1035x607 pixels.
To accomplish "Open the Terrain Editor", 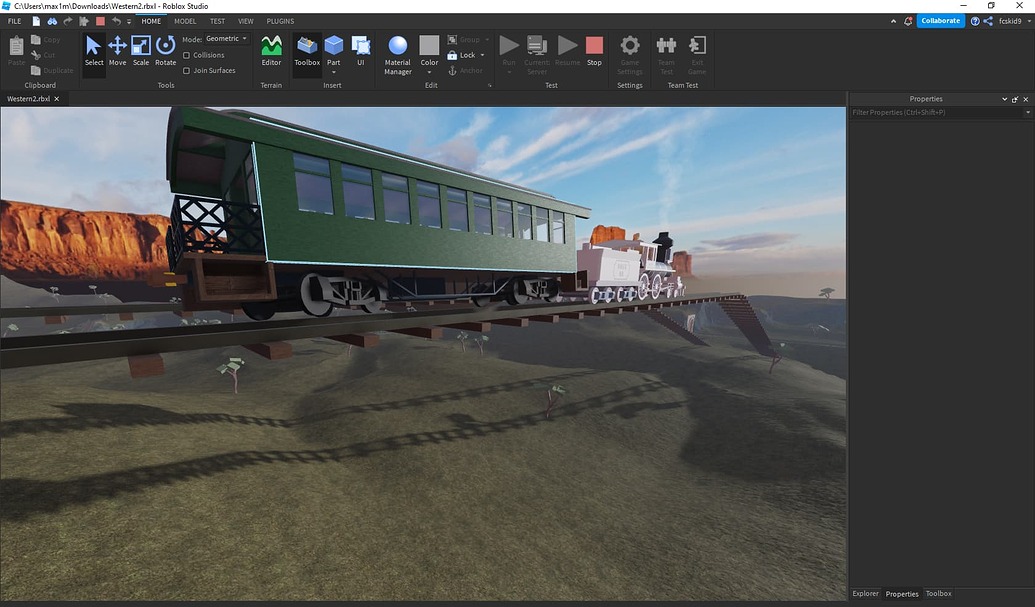I will coord(271,51).
